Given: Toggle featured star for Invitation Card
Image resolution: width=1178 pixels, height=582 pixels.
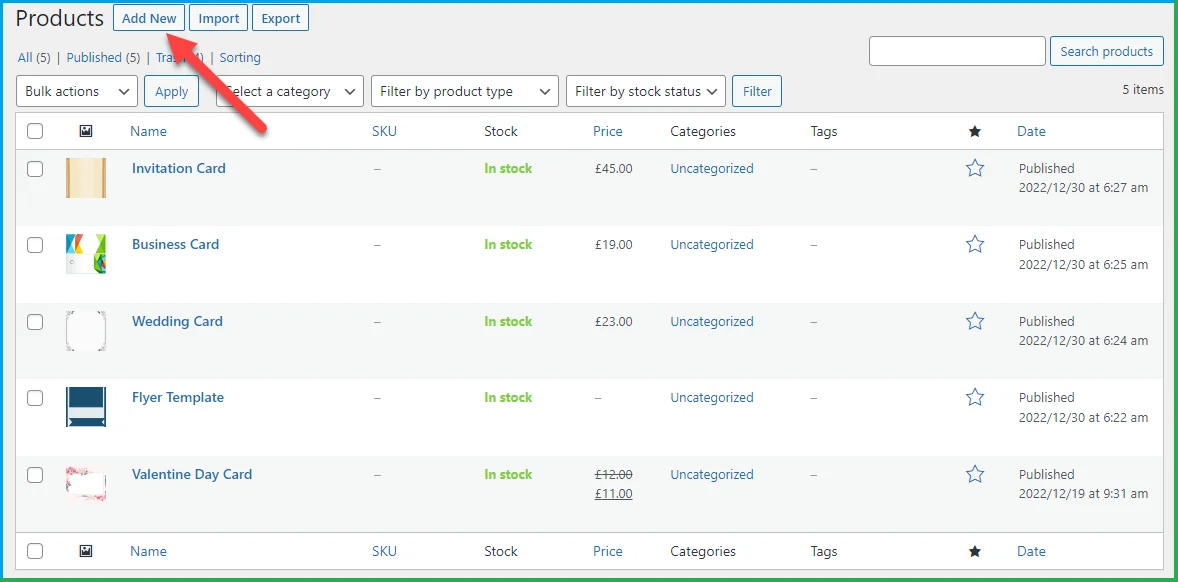Looking at the screenshot, I should pyautogui.click(x=974, y=168).
